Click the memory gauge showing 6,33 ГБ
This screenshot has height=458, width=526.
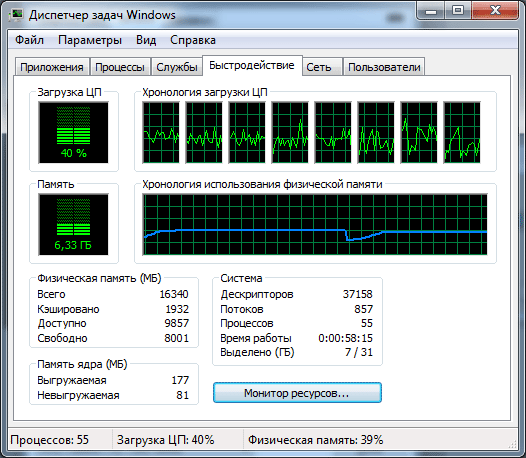[73, 224]
